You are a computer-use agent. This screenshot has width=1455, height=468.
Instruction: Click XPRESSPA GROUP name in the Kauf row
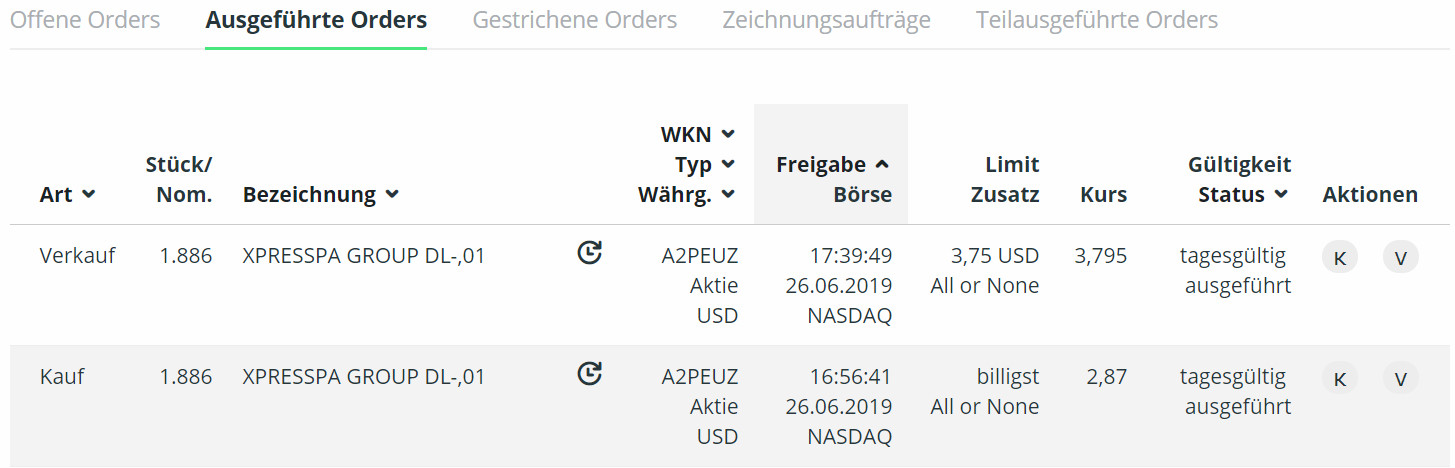click(x=363, y=377)
